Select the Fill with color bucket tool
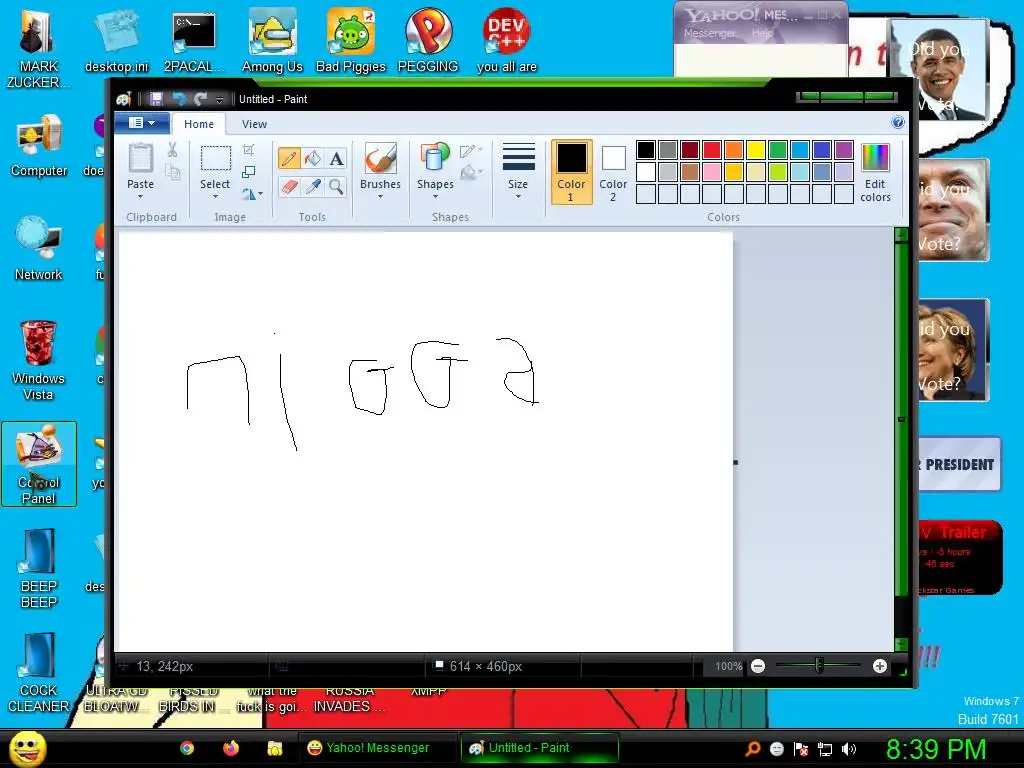 pos(313,158)
